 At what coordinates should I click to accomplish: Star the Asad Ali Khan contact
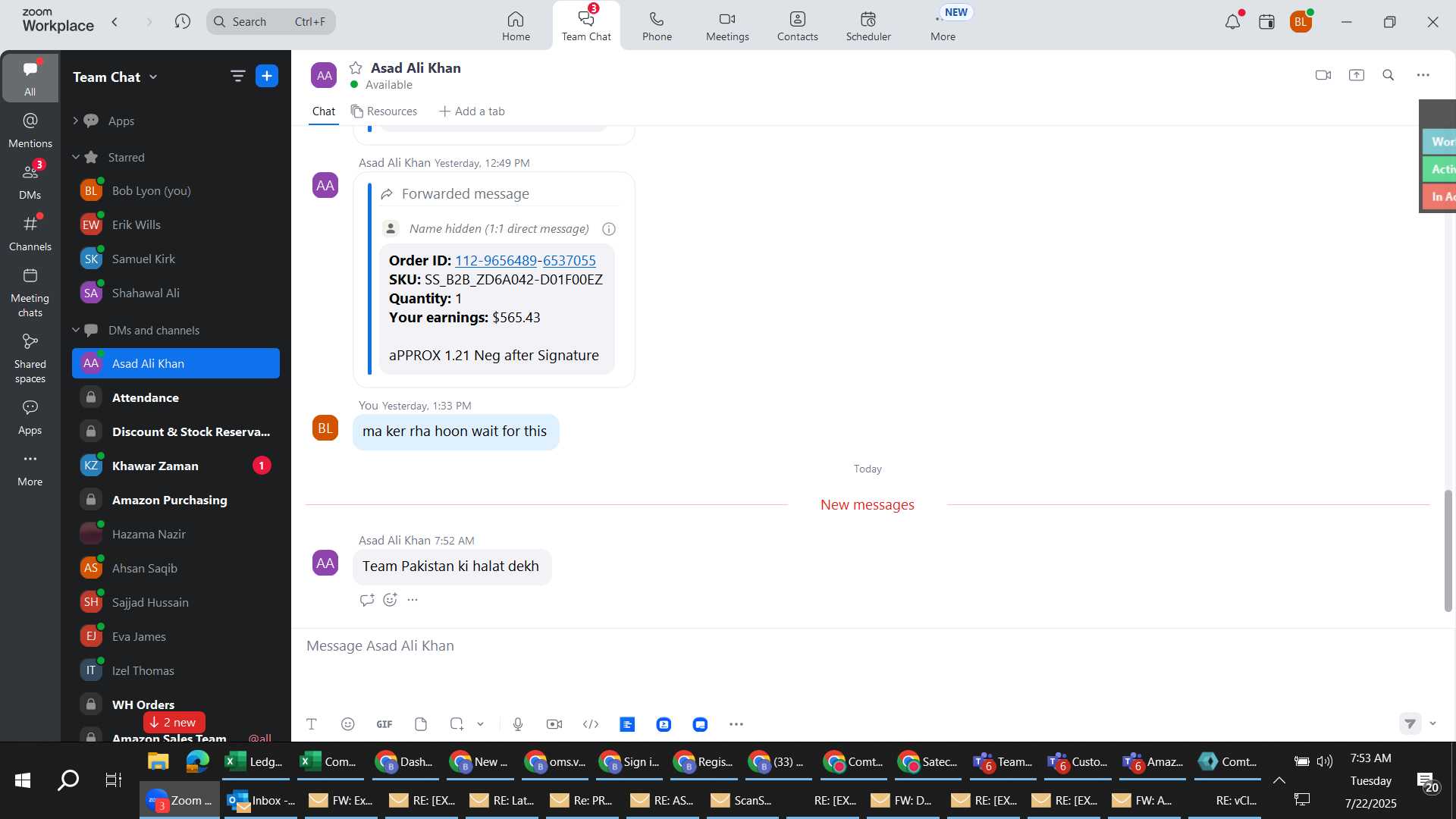[x=356, y=68]
